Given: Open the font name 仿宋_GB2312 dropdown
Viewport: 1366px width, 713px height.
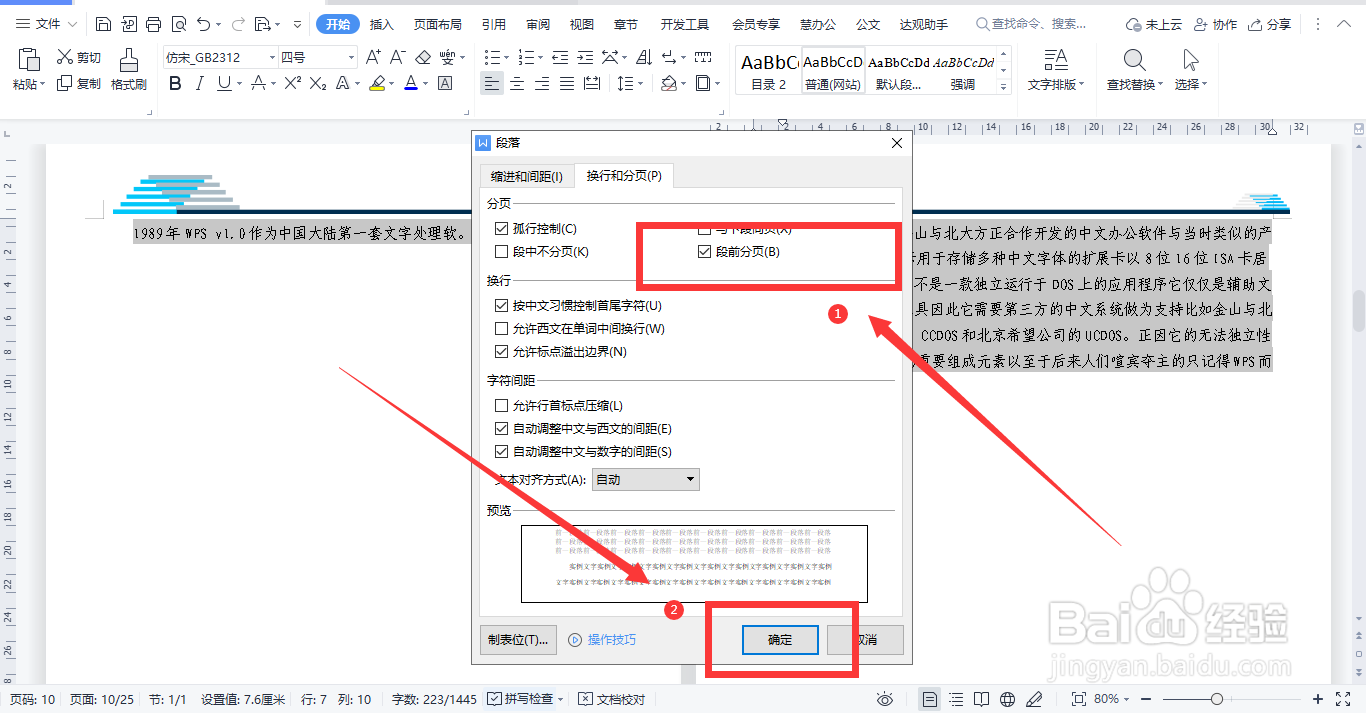Looking at the screenshot, I should pos(272,58).
